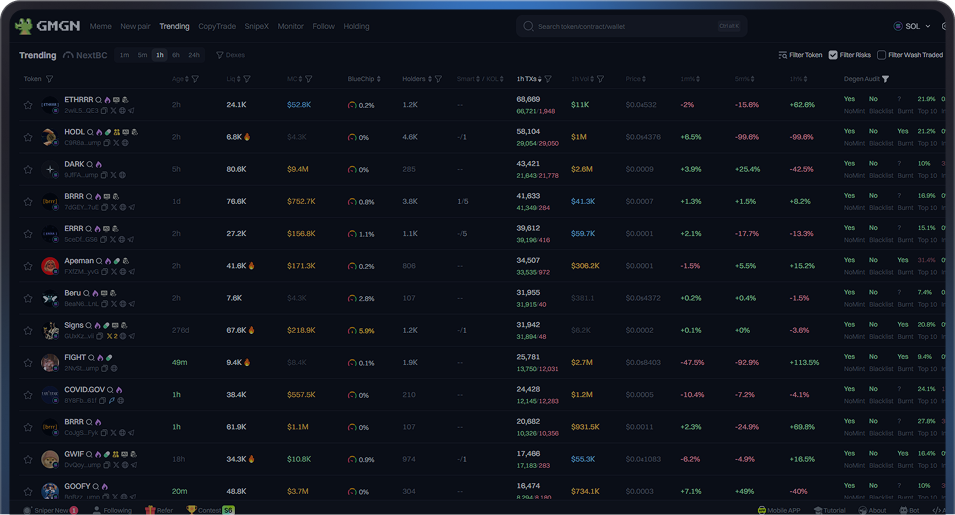The image size is (955, 515).
Task: Star the HODL token as favorite
Action: click(x=28, y=137)
